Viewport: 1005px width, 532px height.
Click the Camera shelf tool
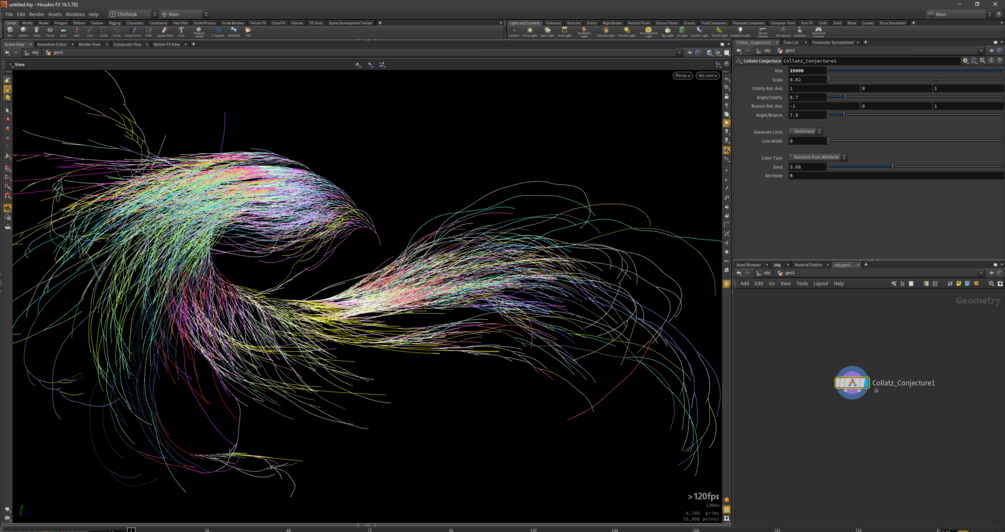coord(514,31)
